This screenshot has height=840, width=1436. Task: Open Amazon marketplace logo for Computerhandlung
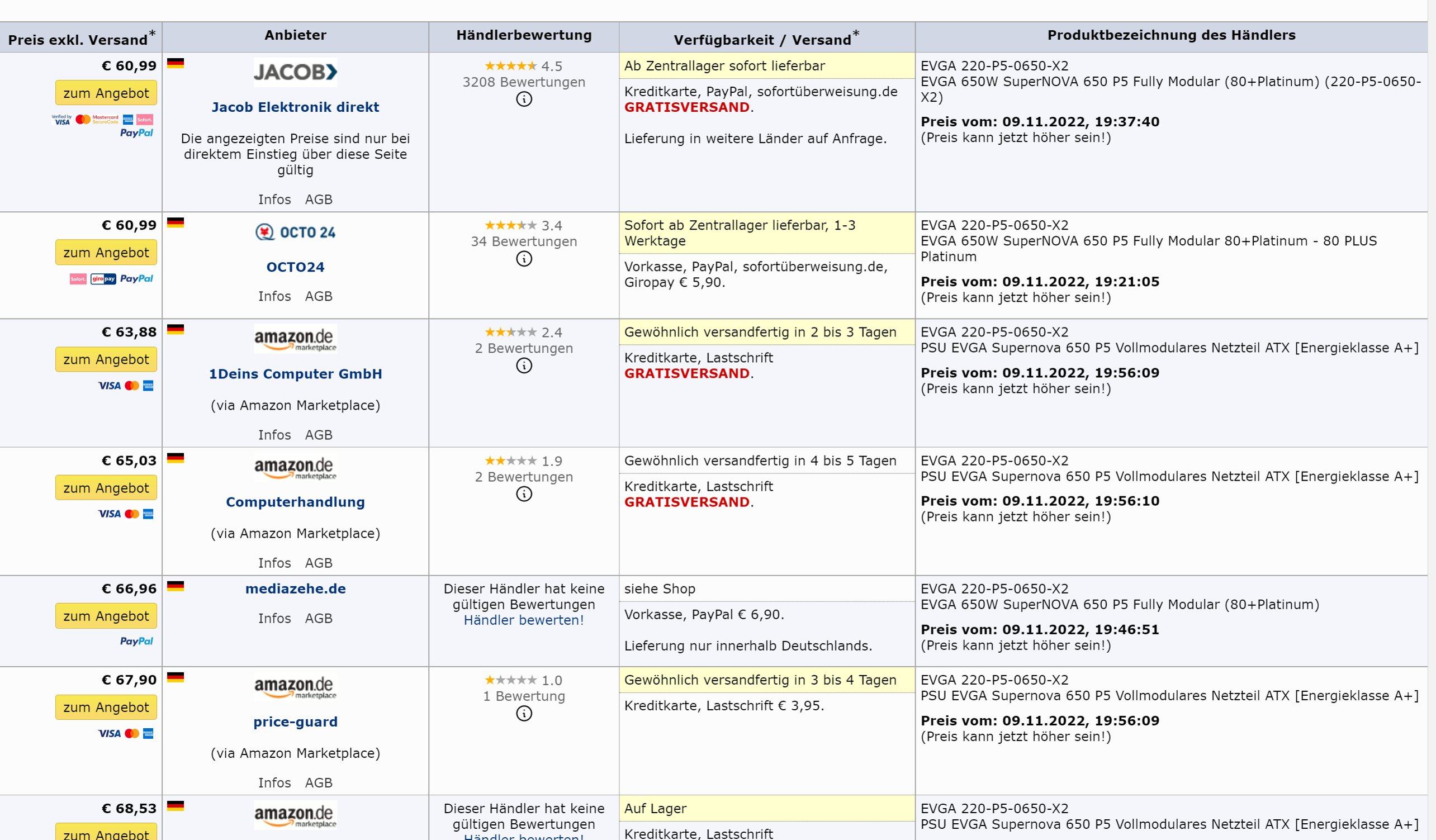[x=295, y=467]
